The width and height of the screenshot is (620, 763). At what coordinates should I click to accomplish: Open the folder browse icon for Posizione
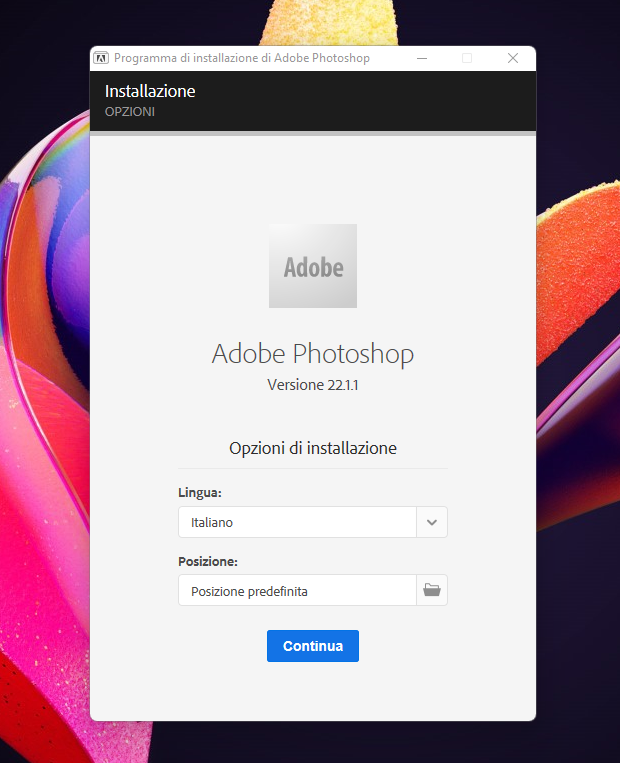431,590
